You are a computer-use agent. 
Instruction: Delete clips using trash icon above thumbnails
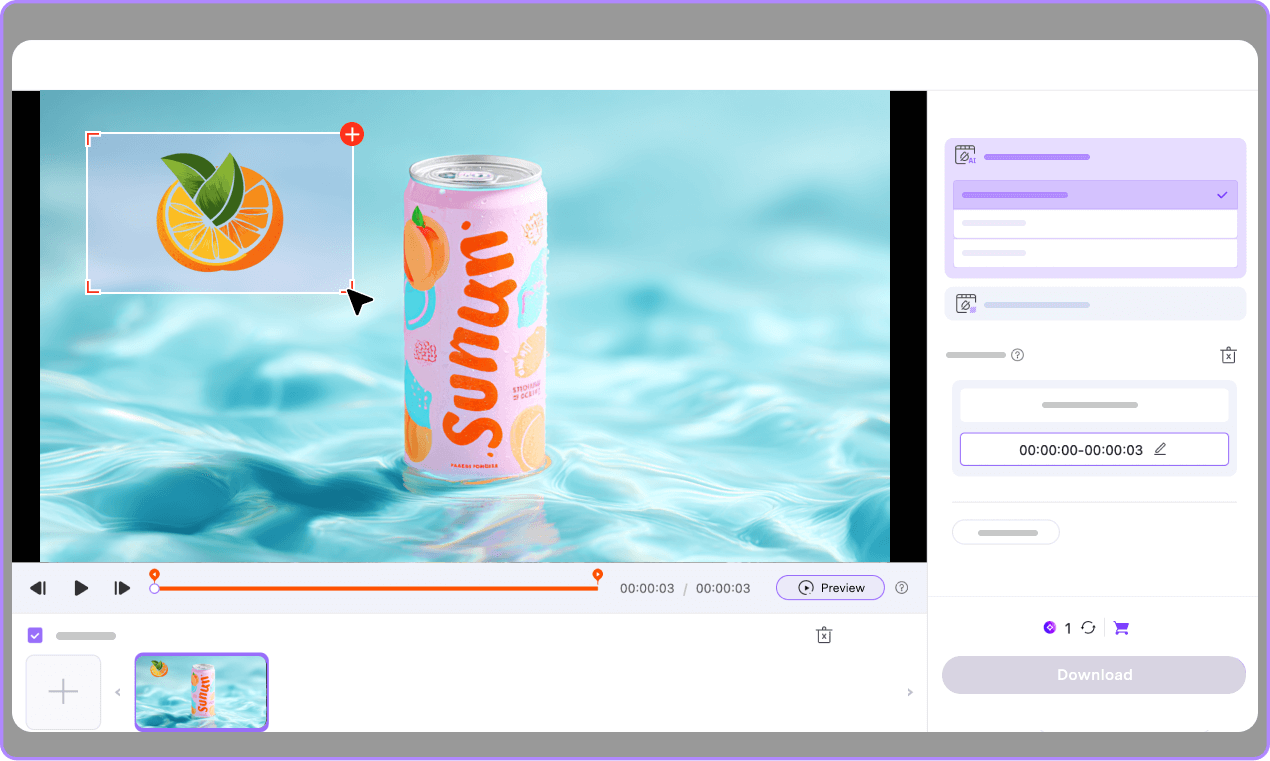[824, 635]
